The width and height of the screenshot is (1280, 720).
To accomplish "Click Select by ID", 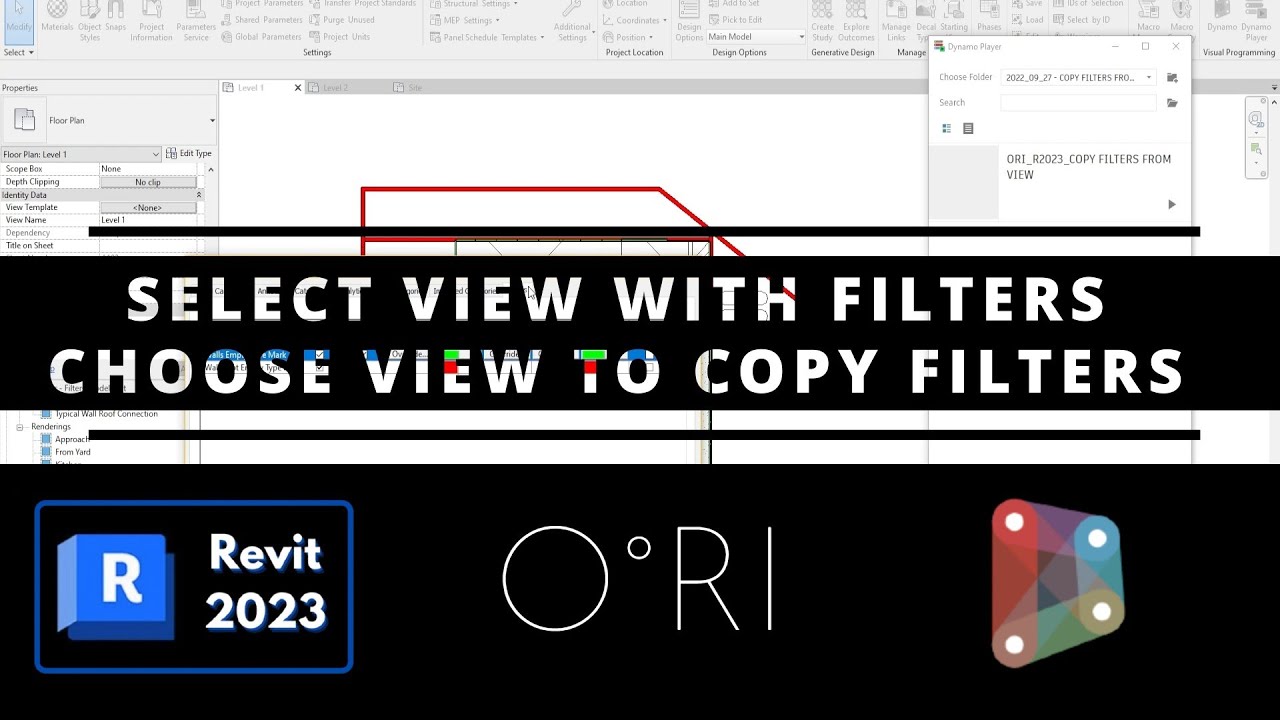I will [1081, 19].
